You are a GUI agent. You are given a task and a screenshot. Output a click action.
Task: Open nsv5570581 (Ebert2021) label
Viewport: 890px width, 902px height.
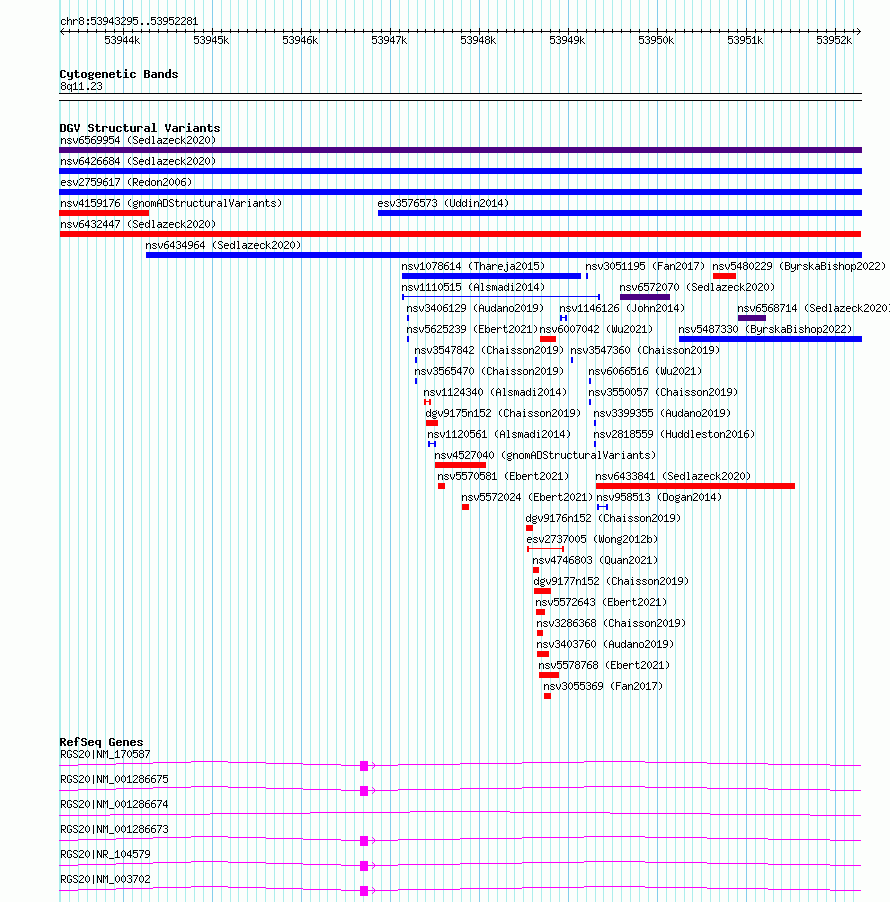tap(503, 476)
